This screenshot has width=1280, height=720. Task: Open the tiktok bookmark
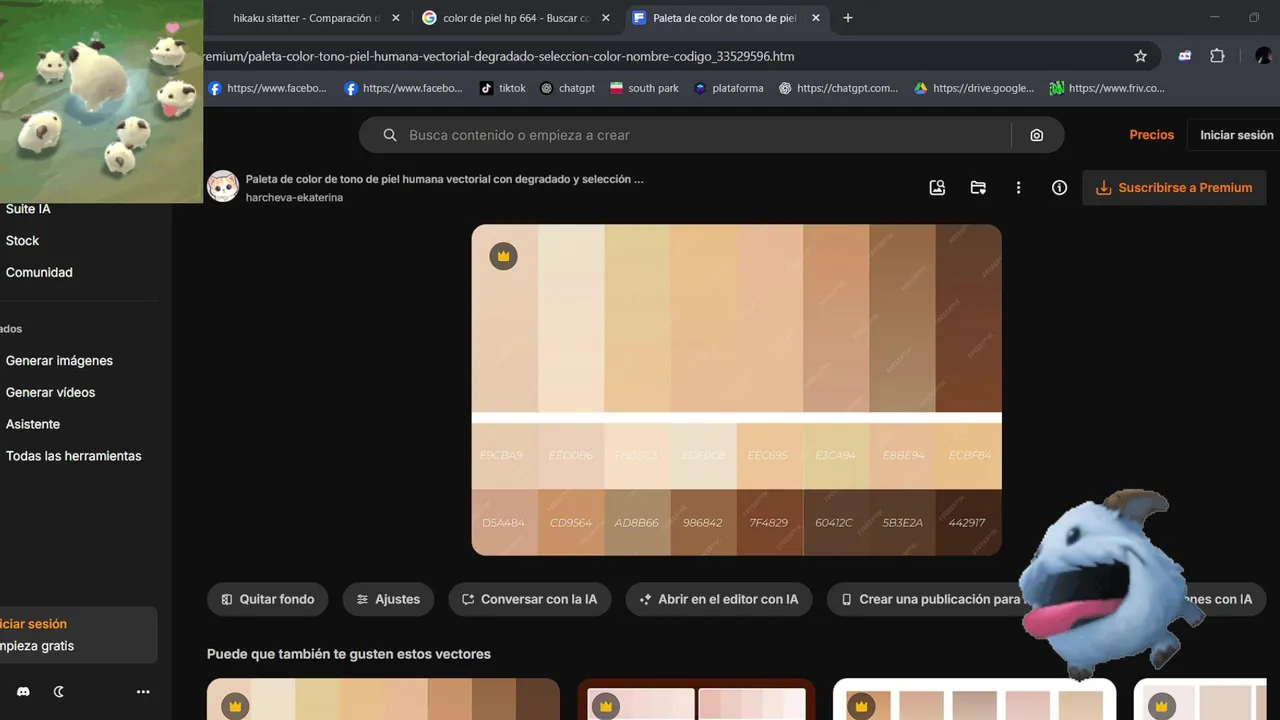pyautogui.click(x=502, y=88)
